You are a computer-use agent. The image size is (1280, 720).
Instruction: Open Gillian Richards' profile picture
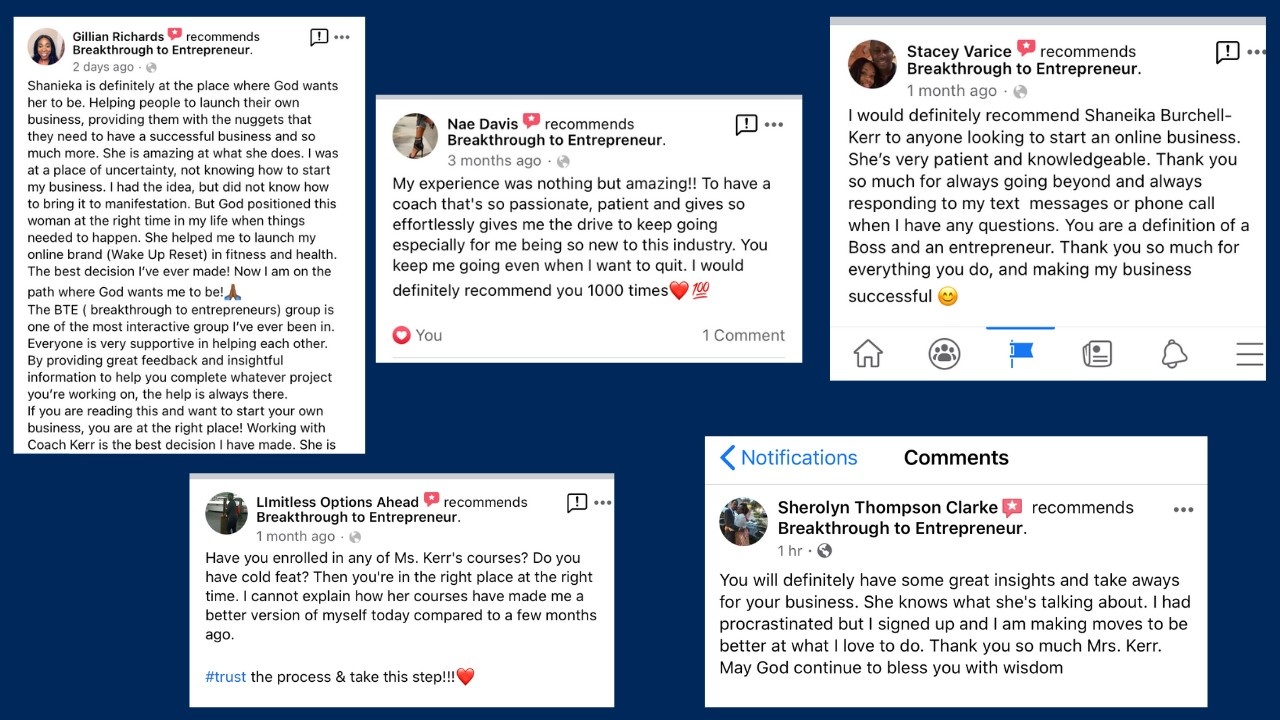click(x=46, y=46)
